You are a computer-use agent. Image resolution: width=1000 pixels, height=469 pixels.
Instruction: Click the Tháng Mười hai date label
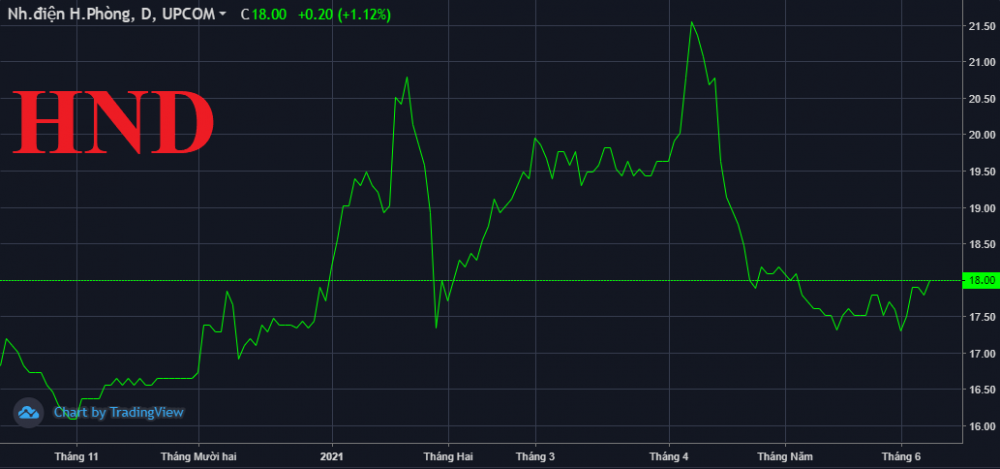[x=199, y=457]
